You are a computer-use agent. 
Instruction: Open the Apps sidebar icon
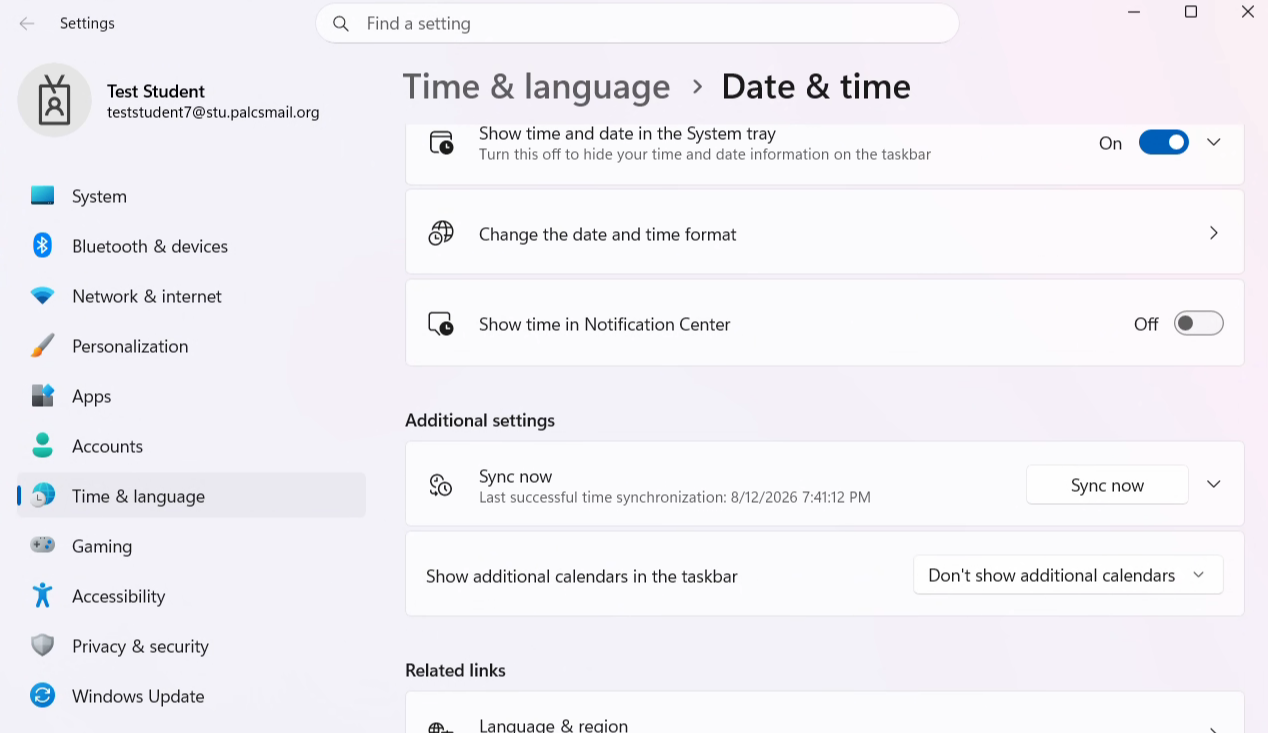point(42,396)
